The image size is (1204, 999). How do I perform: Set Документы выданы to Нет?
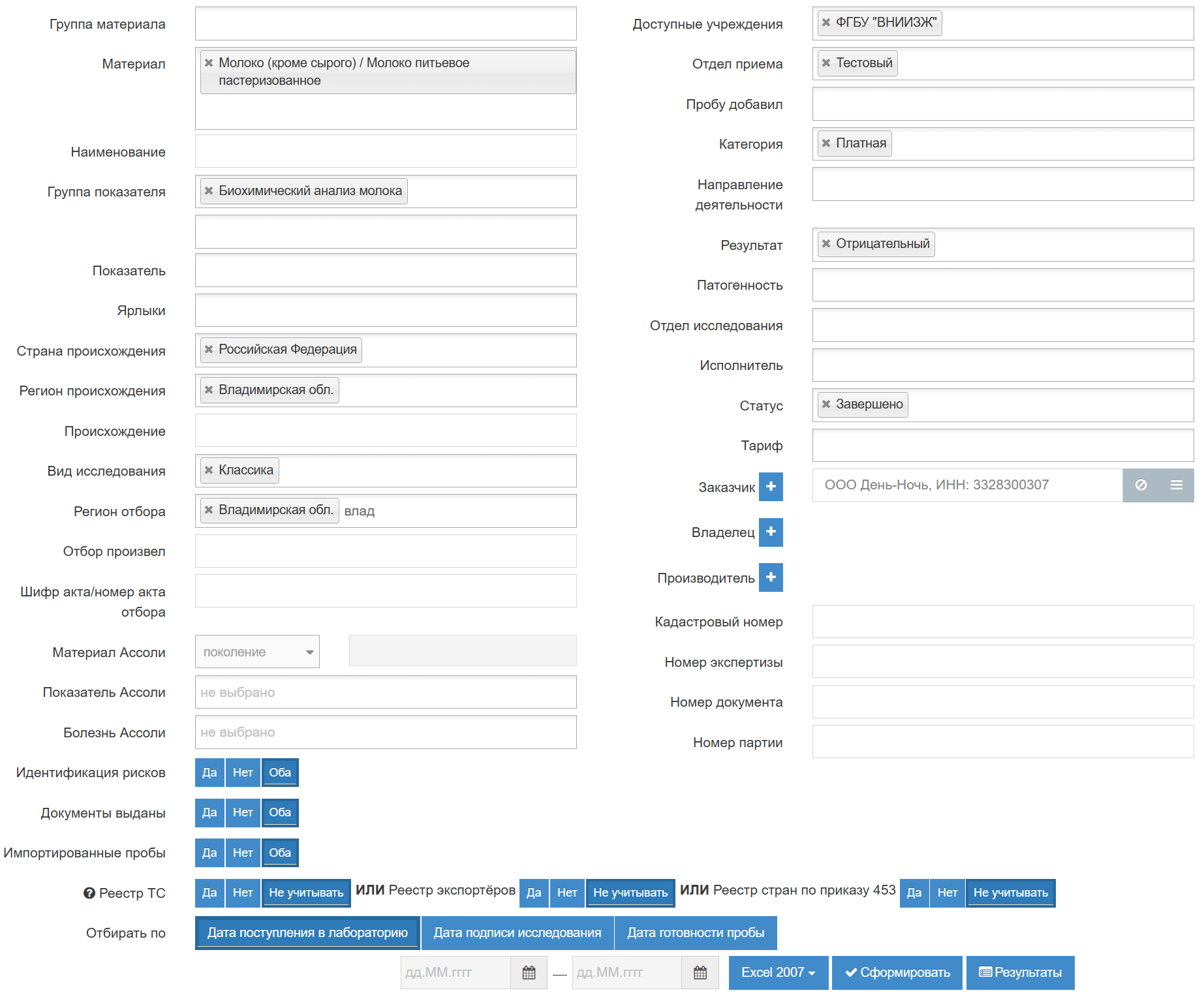point(243,813)
